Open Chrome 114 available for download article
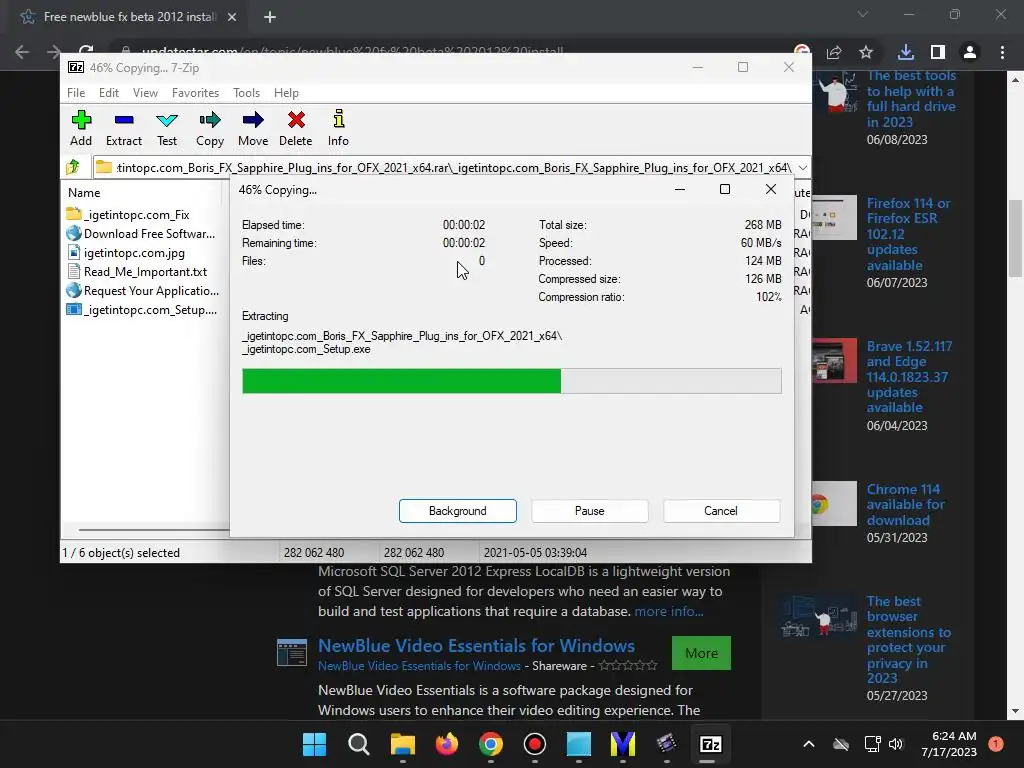This screenshot has height=768, width=1024. [x=906, y=504]
